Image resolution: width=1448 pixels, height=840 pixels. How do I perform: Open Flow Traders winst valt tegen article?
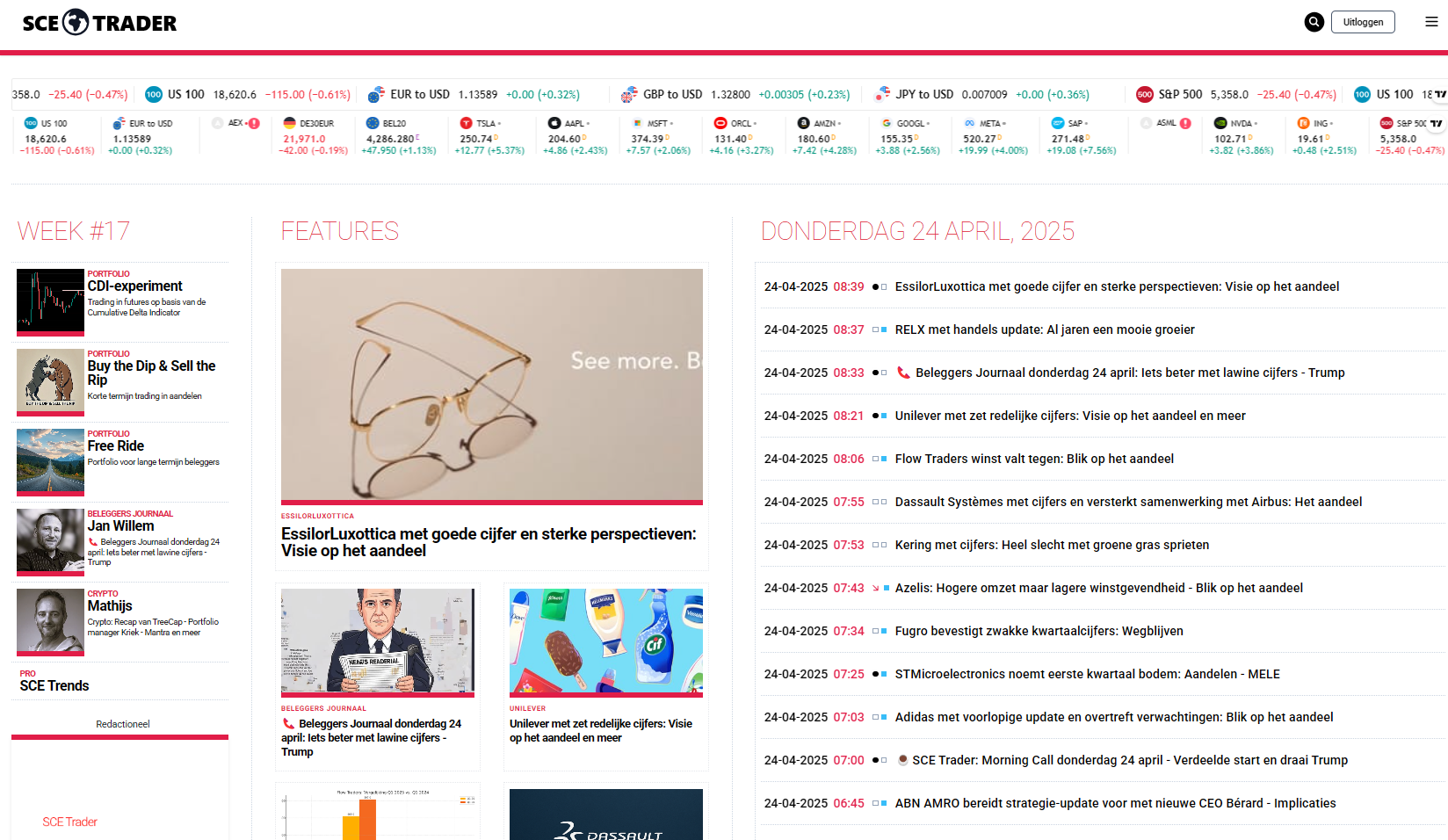1034,459
